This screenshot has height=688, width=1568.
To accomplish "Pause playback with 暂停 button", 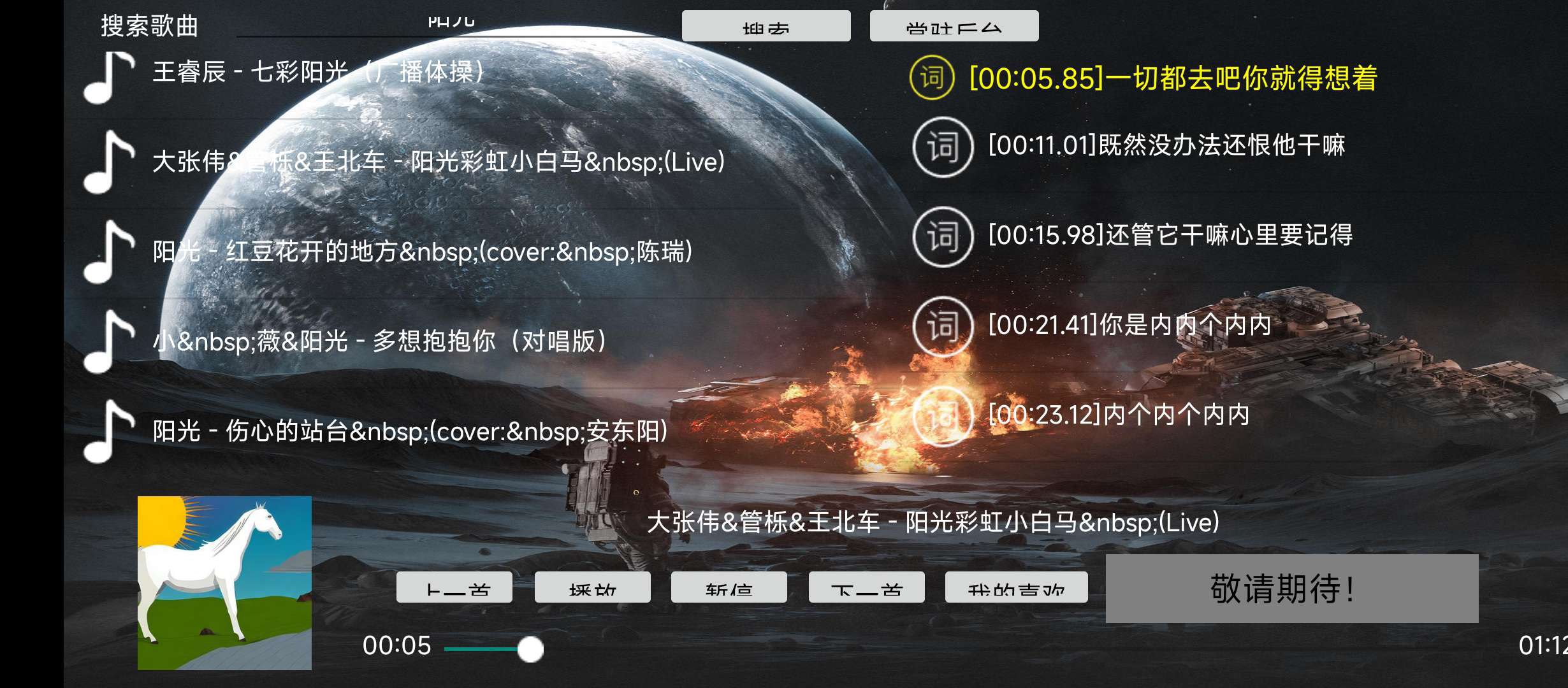I will click(729, 587).
